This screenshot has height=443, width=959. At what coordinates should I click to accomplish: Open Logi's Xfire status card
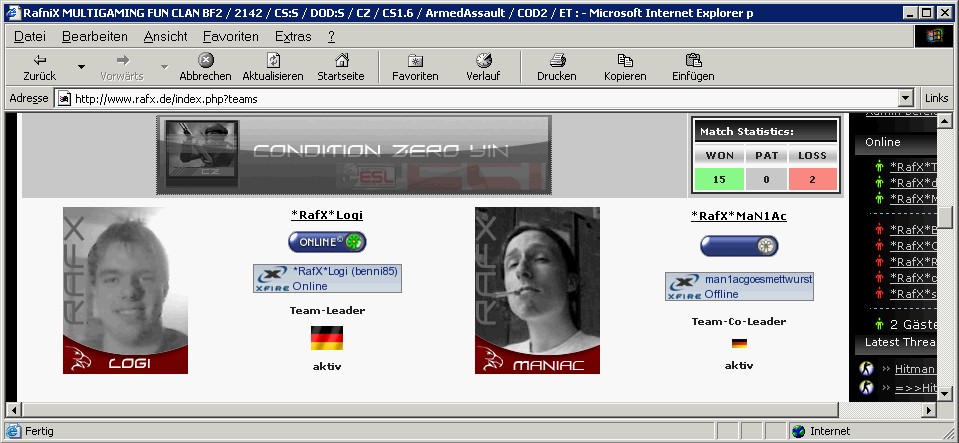tap(327, 278)
